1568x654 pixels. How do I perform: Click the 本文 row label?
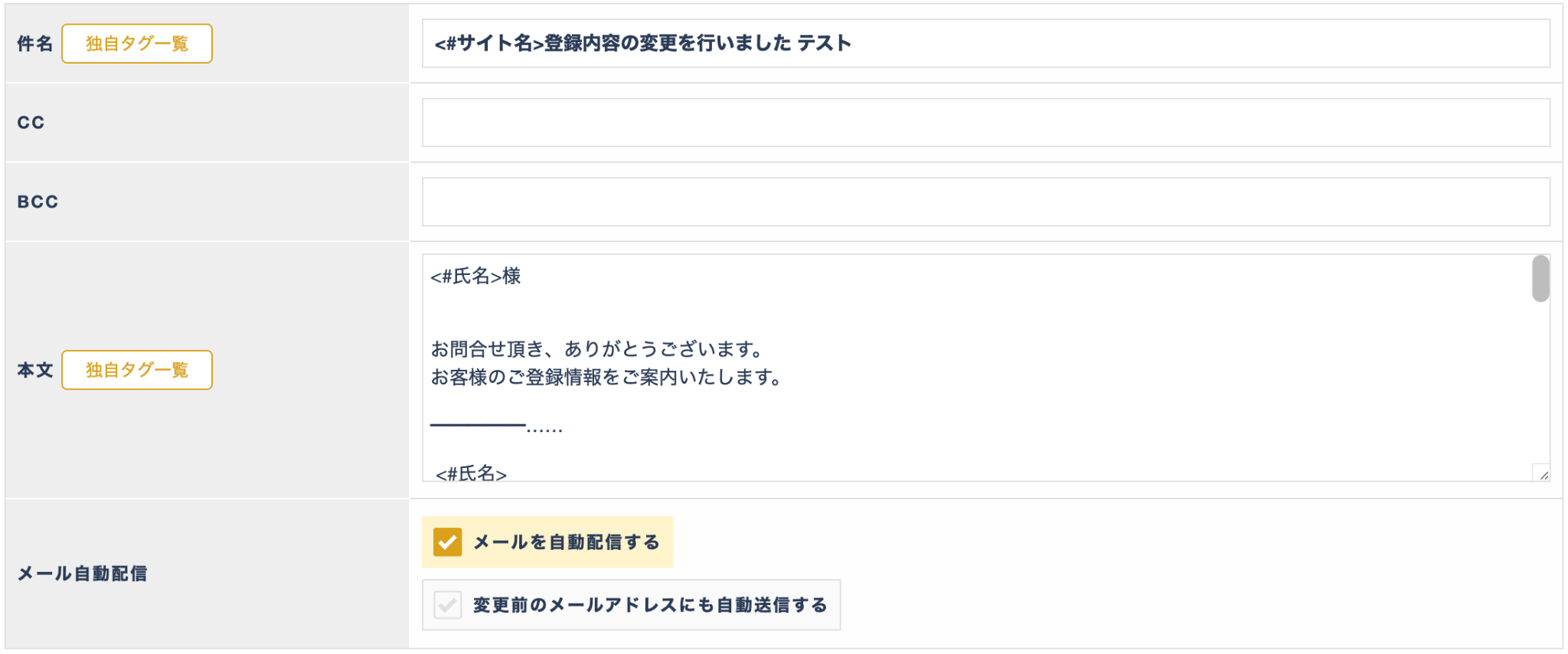[34, 370]
